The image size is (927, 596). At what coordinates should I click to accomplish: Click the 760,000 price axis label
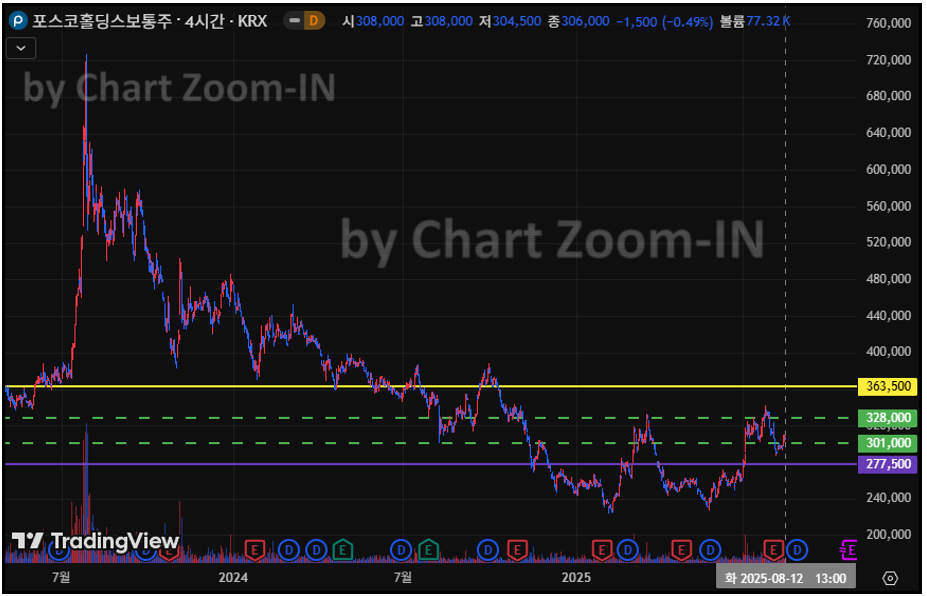tap(888, 24)
